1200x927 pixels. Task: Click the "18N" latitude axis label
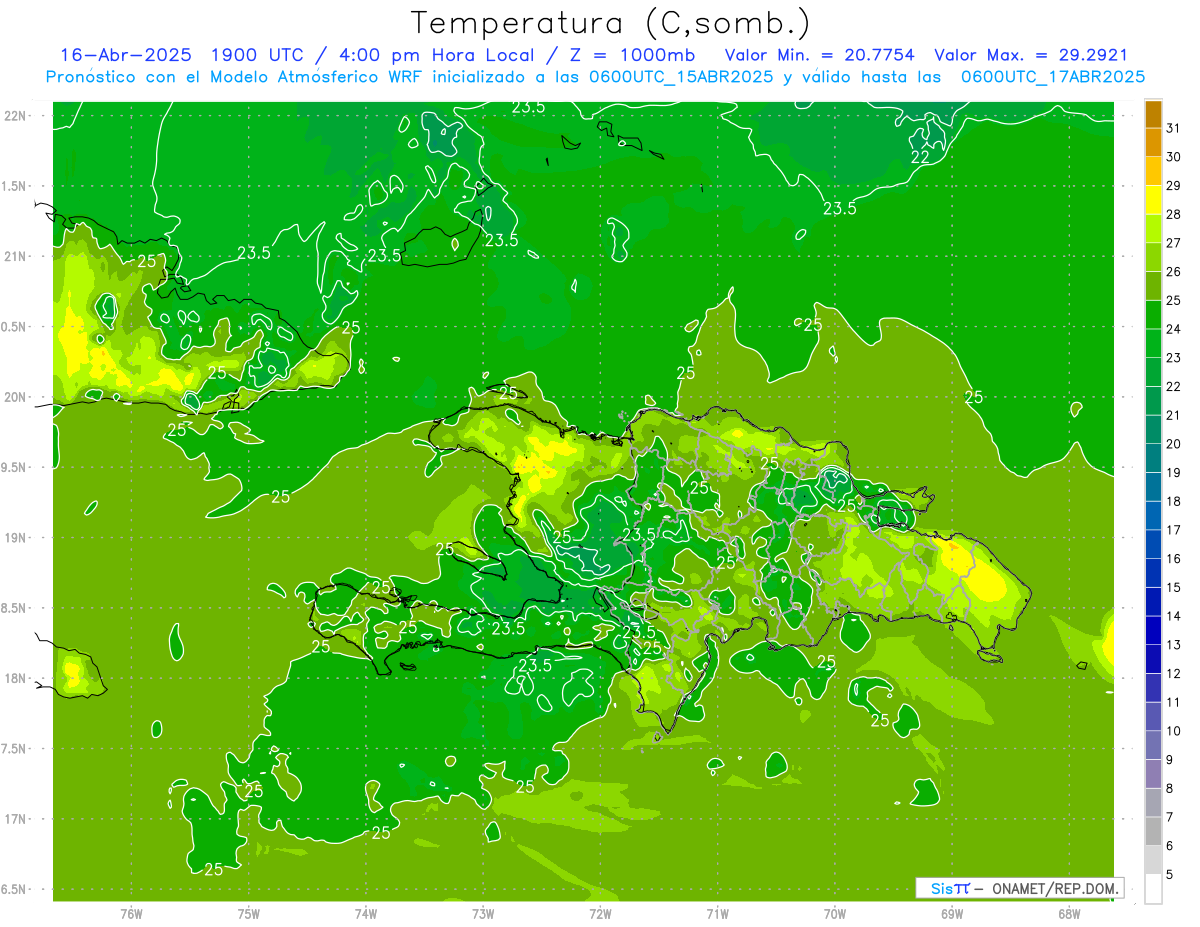tap(17, 679)
